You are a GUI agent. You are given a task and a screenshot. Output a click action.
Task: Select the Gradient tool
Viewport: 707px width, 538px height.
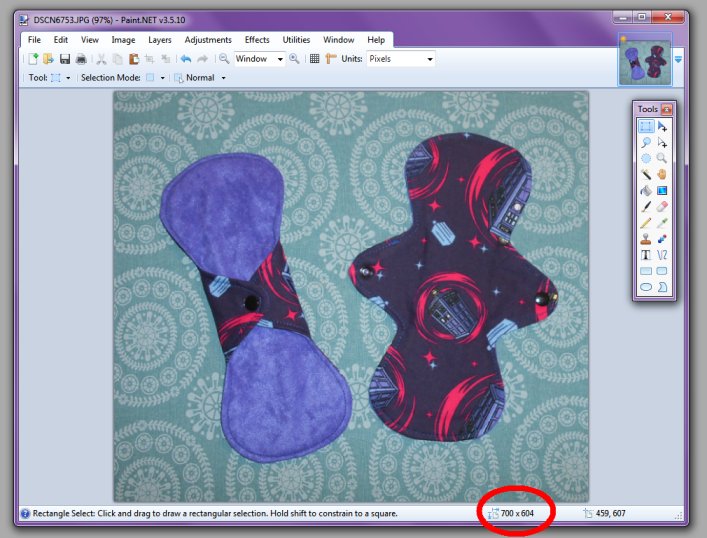click(x=662, y=190)
